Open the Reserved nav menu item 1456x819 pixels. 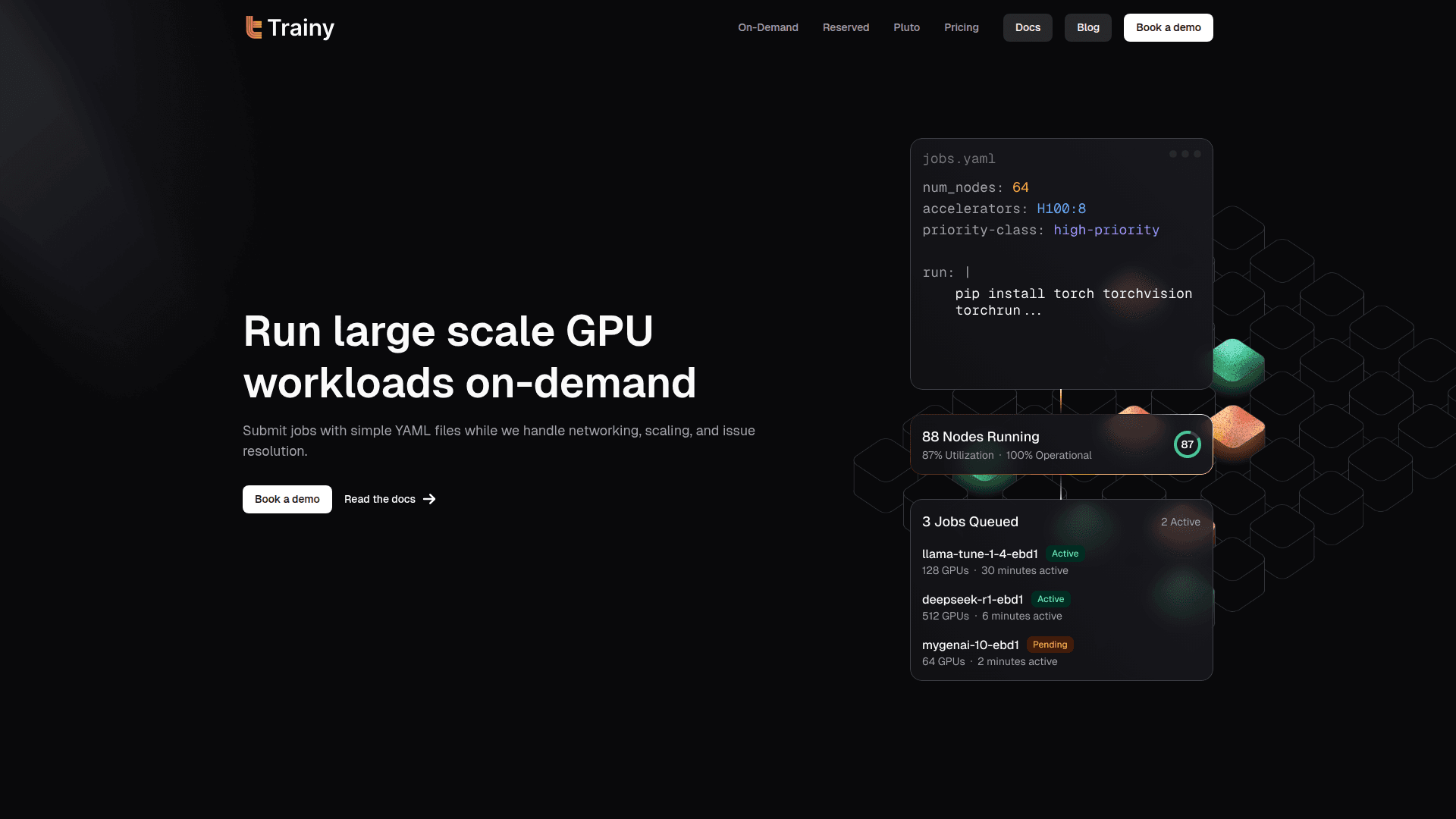tap(846, 27)
